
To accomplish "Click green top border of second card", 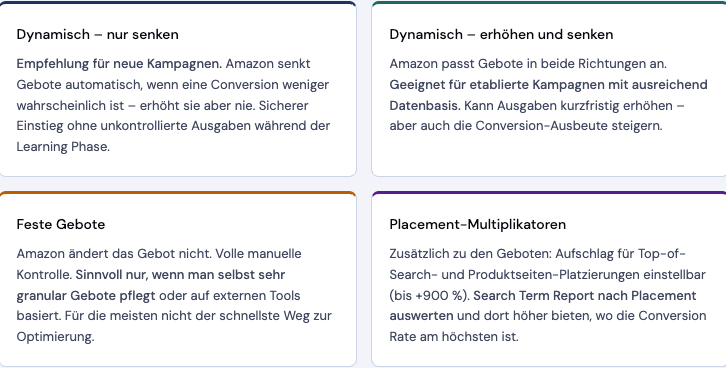I will coord(549,3).
